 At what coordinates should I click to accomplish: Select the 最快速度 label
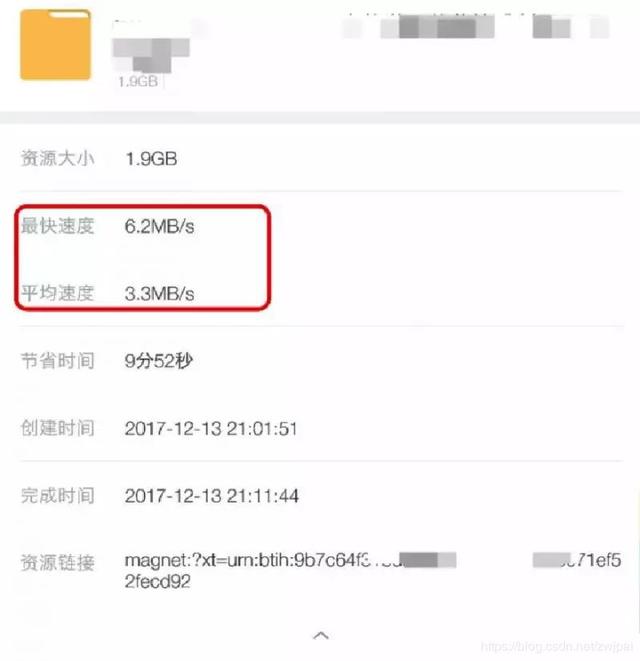57,226
